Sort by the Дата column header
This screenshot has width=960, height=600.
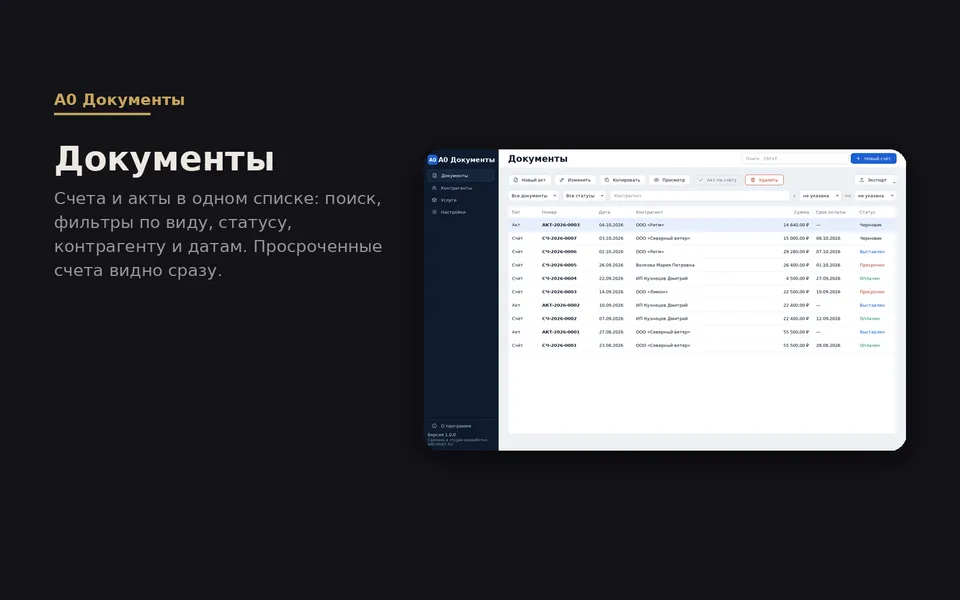coord(604,212)
